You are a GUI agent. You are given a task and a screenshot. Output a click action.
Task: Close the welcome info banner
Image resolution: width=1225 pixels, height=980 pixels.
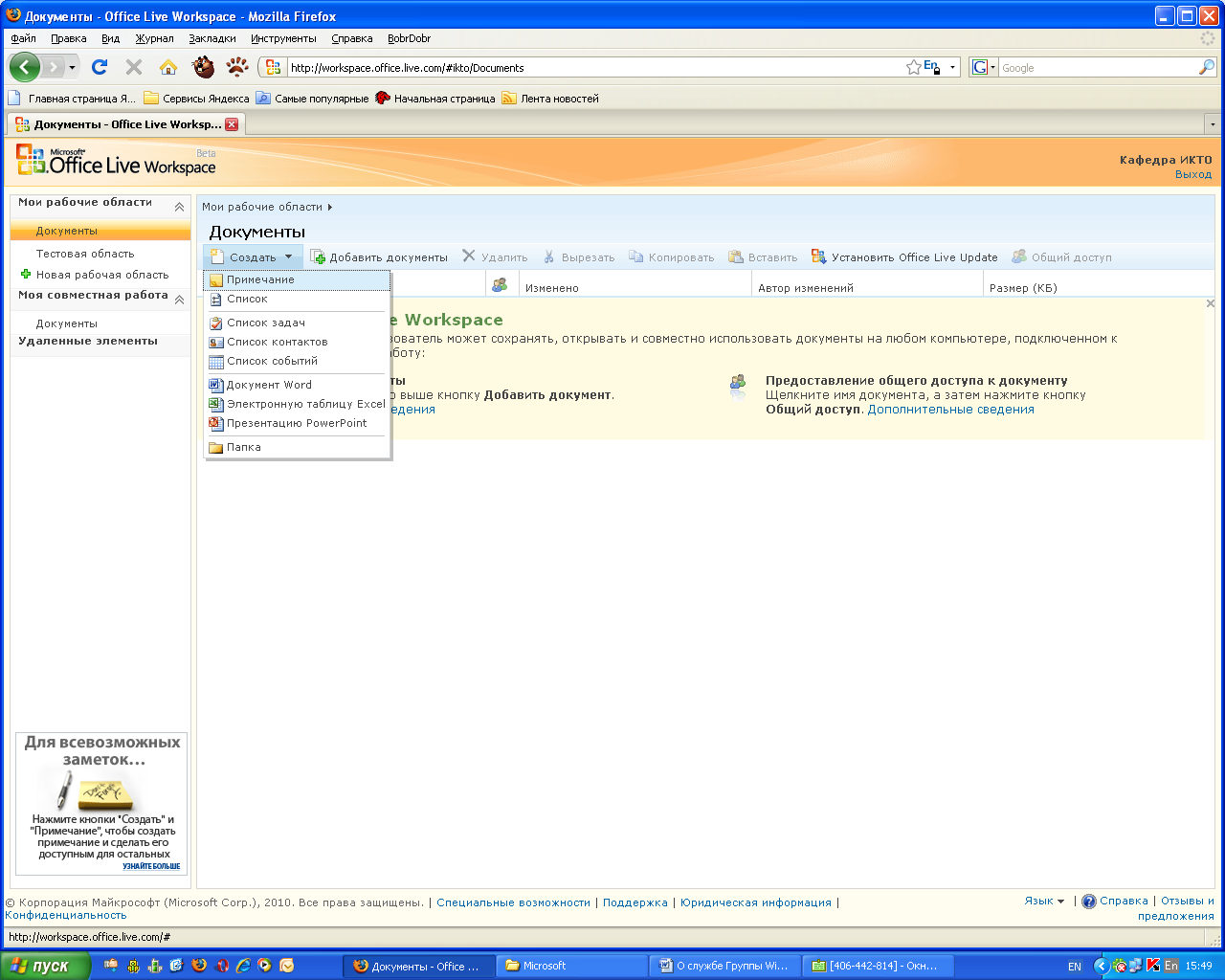(1211, 303)
